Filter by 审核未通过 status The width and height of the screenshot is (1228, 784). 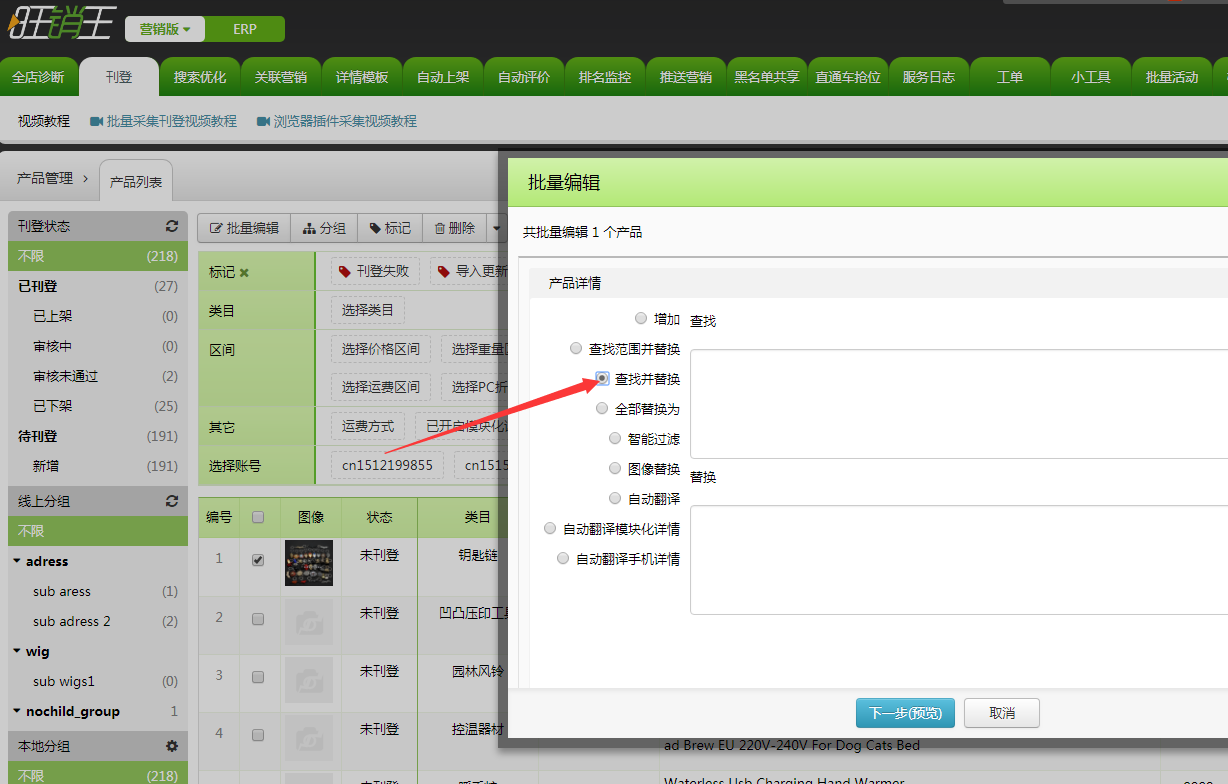[97, 376]
